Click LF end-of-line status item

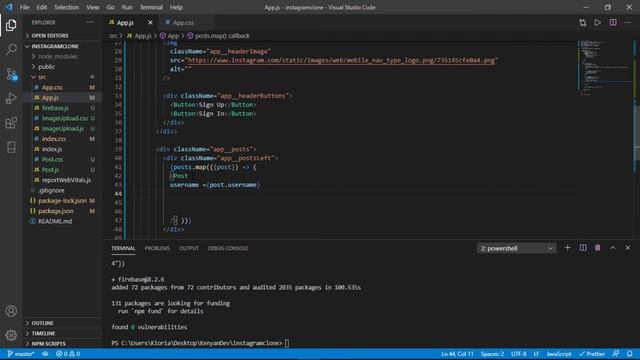[x=536, y=354]
